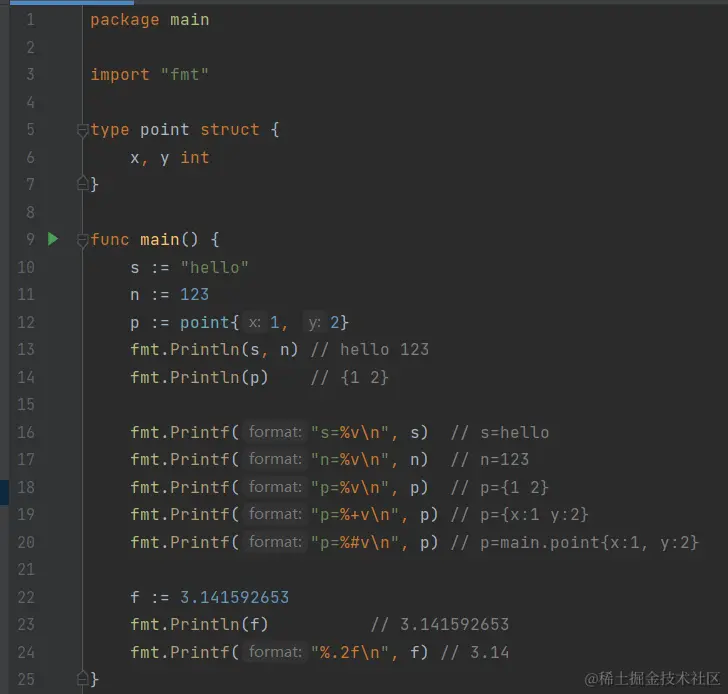Click the "fmt" import string

185,74
